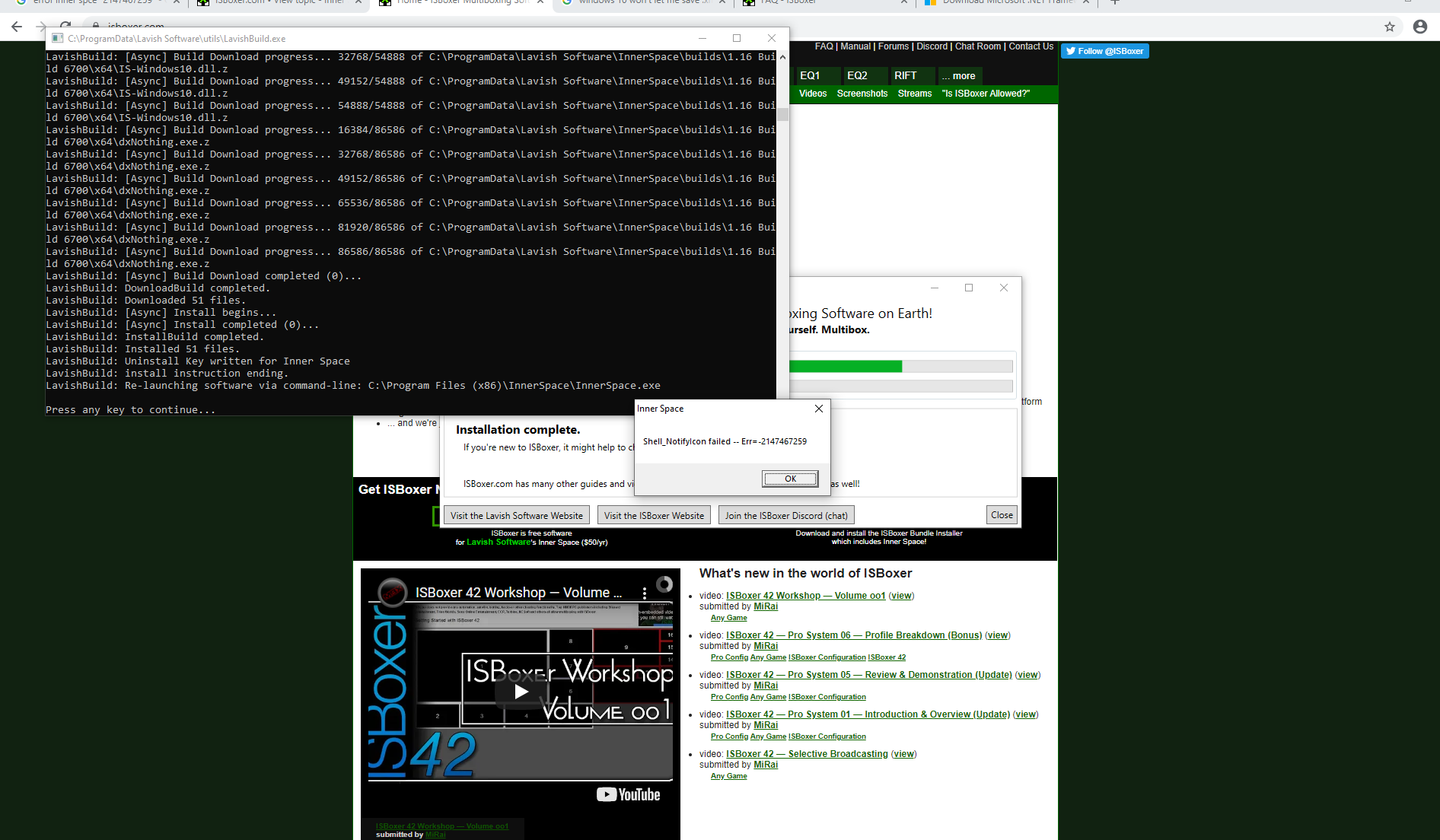Open the Pro System 06 — Profile Breakdown link

tap(854, 635)
